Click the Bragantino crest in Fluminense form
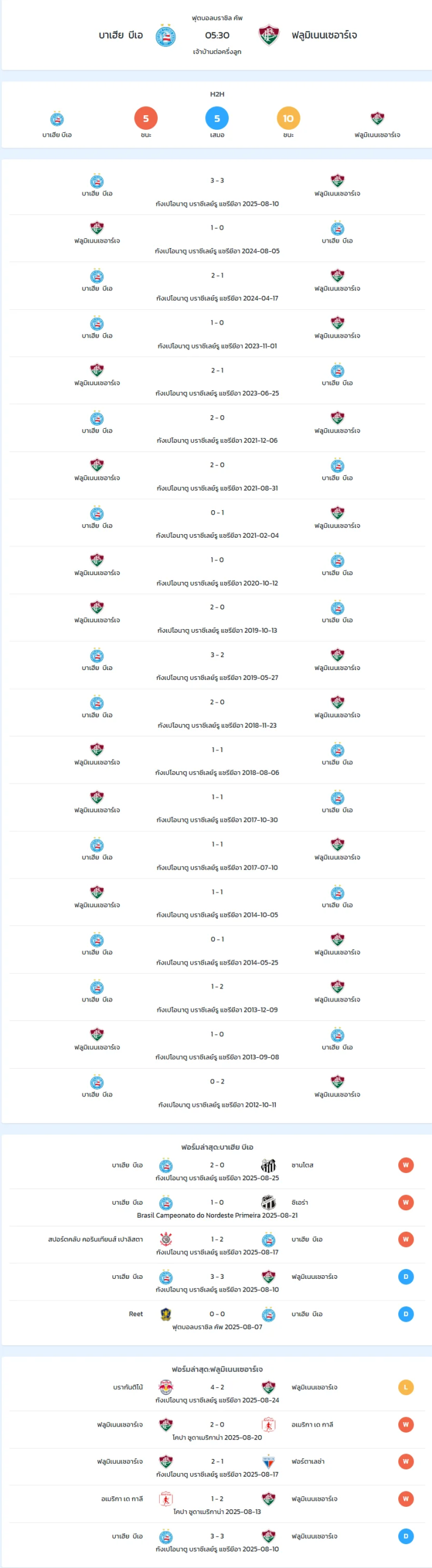The width and height of the screenshot is (432, 1568). (166, 1387)
